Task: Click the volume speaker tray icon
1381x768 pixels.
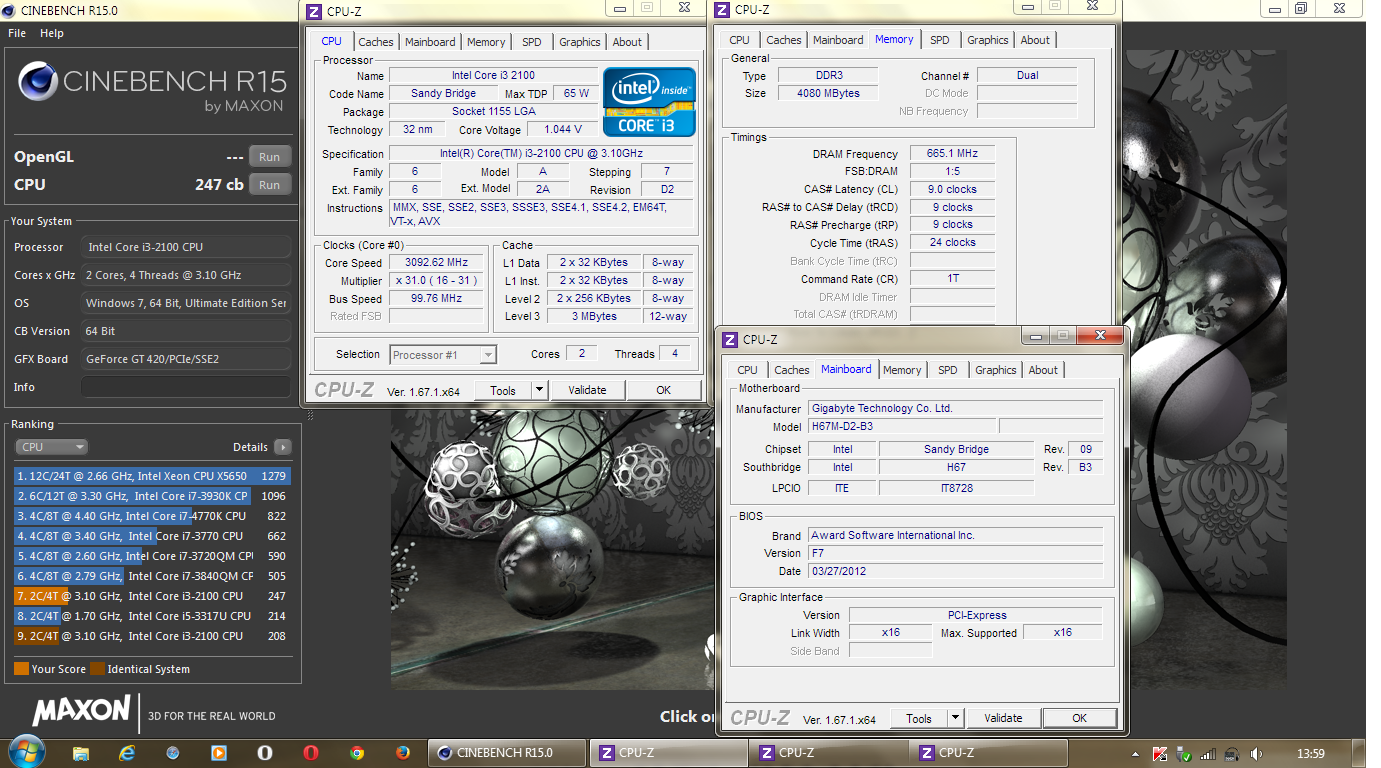Action: coord(1256,754)
